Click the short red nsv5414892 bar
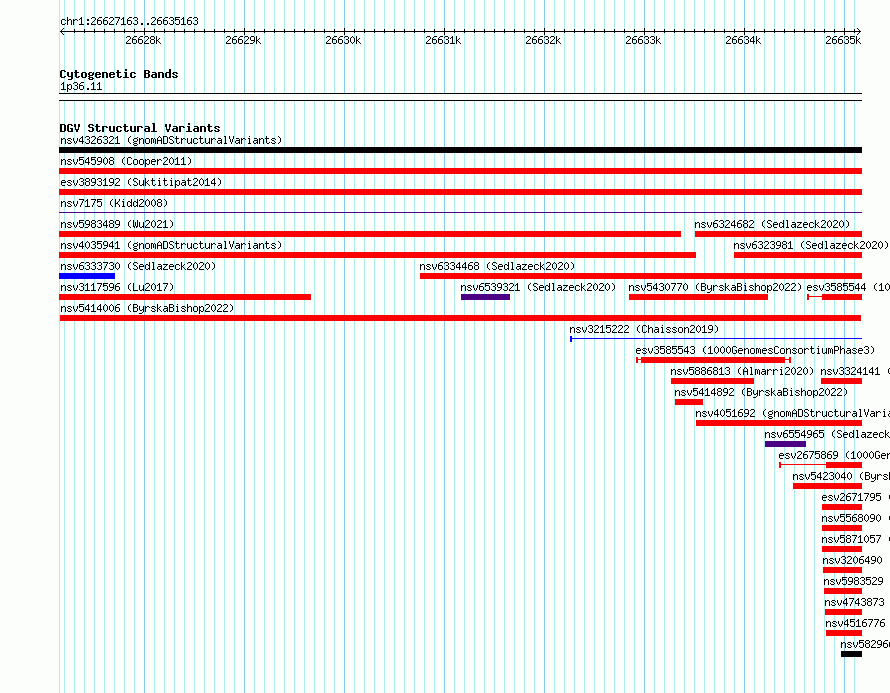The width and height of the screenshot is (890, 693). point(689,402)
